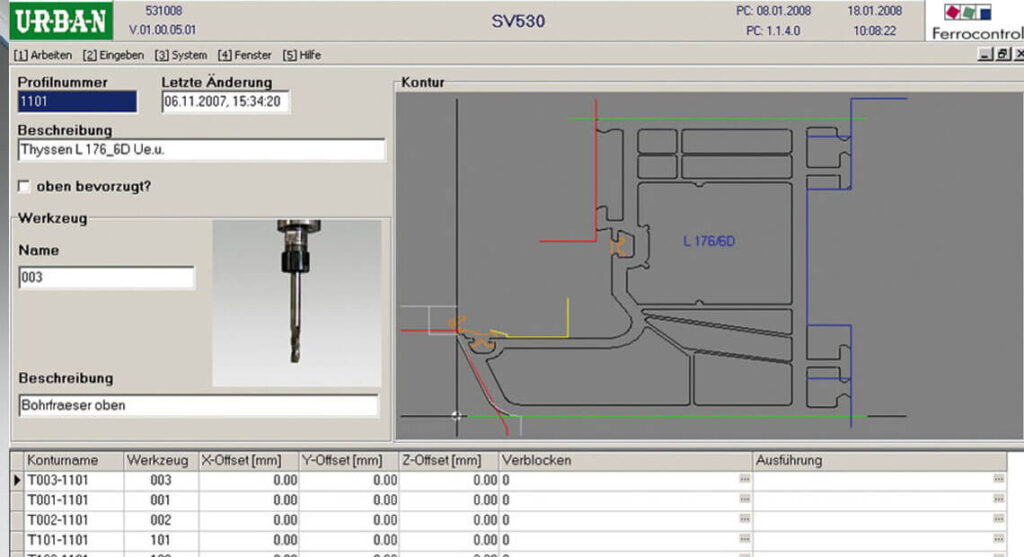Image resolution: width=1024 pixels, height=557 pixels.
Task: Open the Arbeiten menu
Action: [x=43, y=56]
